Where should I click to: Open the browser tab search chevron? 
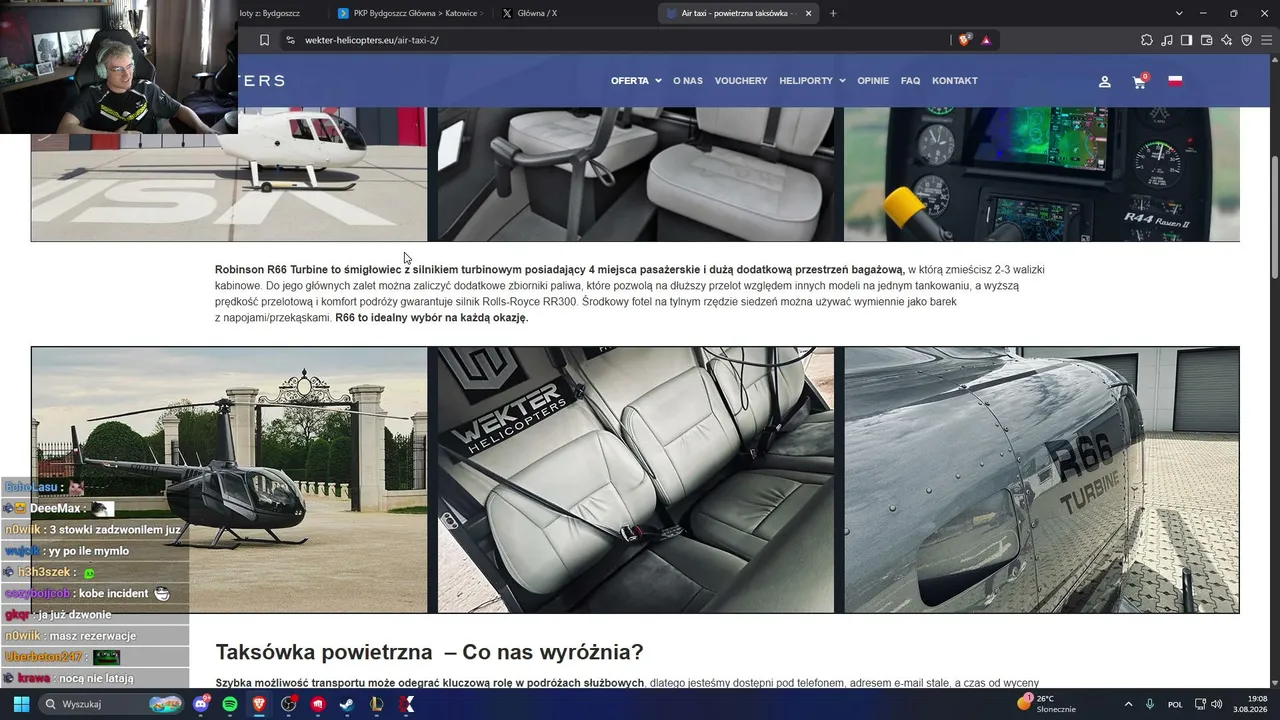tap(1179, 13)
